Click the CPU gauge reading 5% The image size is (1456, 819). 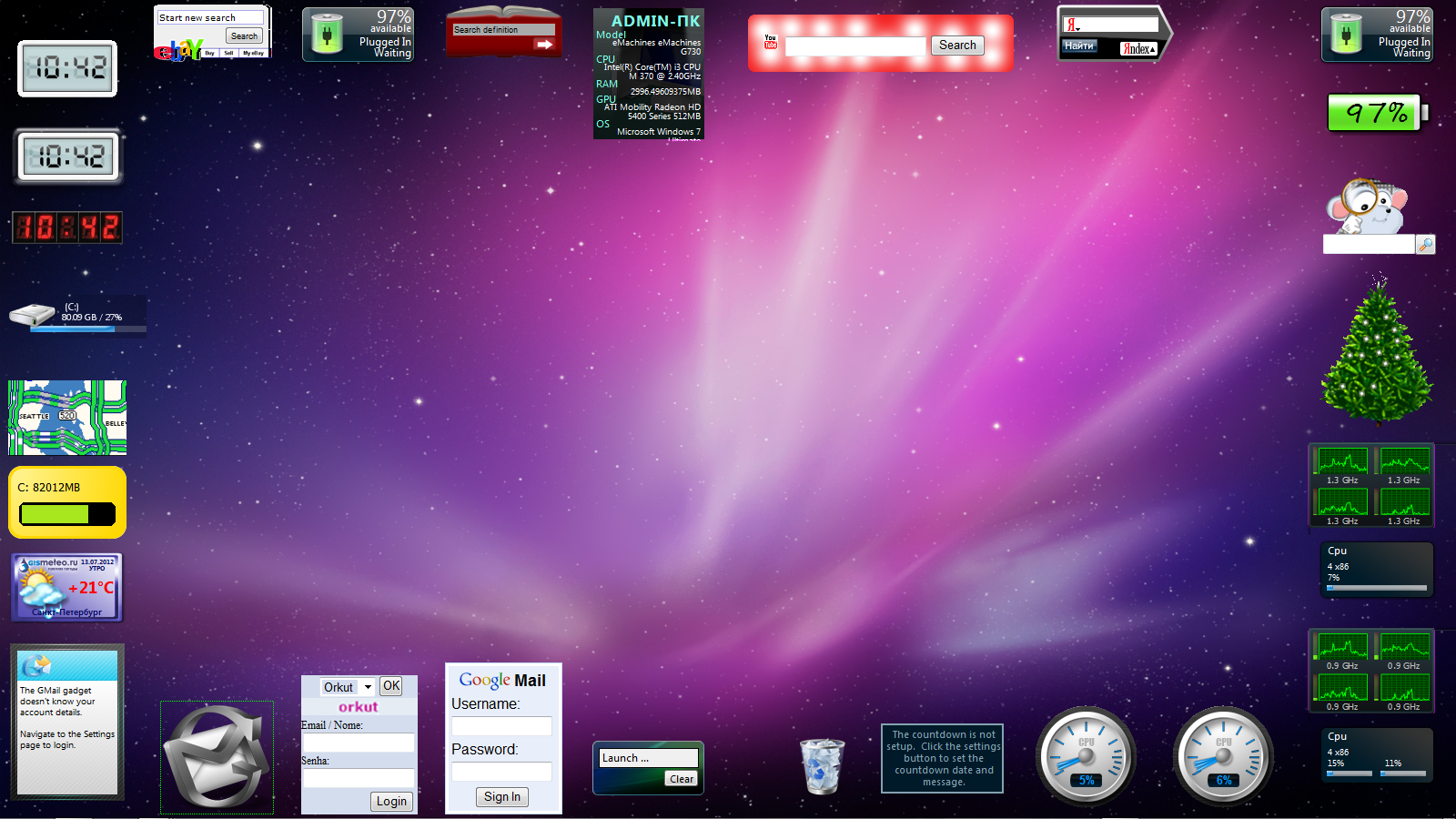pyautogui.click(x=1086, y=756)
